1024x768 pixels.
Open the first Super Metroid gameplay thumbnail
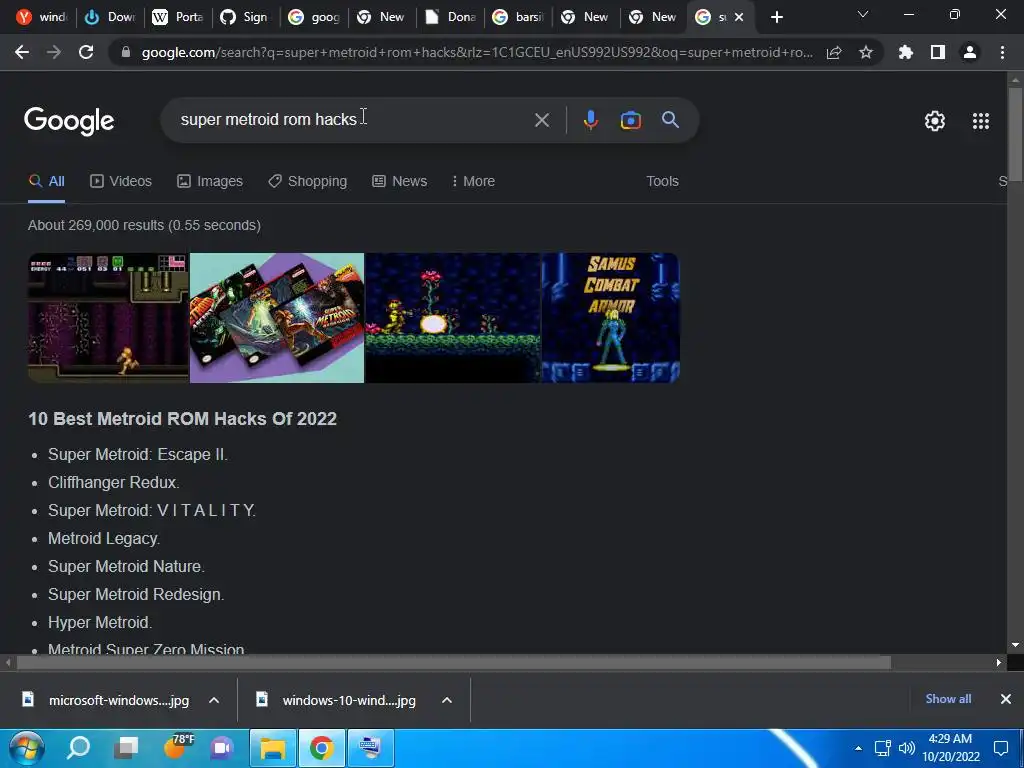[108, 317]
